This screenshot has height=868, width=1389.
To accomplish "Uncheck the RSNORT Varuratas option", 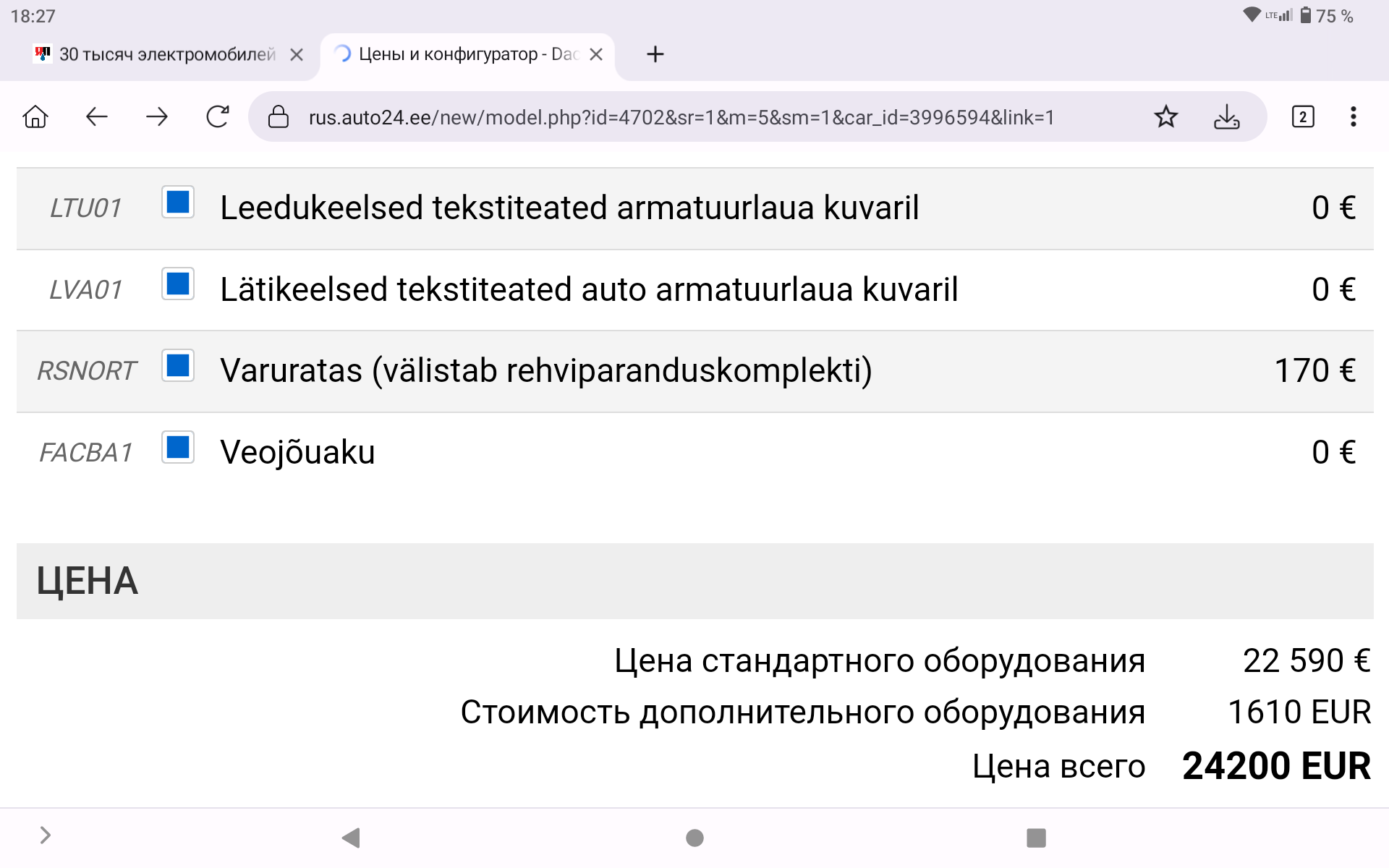I will [x=178, y=365].
